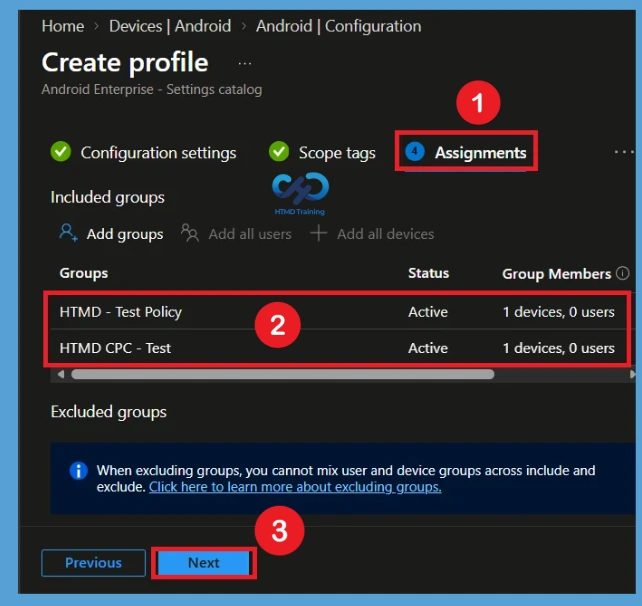
Task: Click the Excluded groups heading
Action: tap(109, 412)
